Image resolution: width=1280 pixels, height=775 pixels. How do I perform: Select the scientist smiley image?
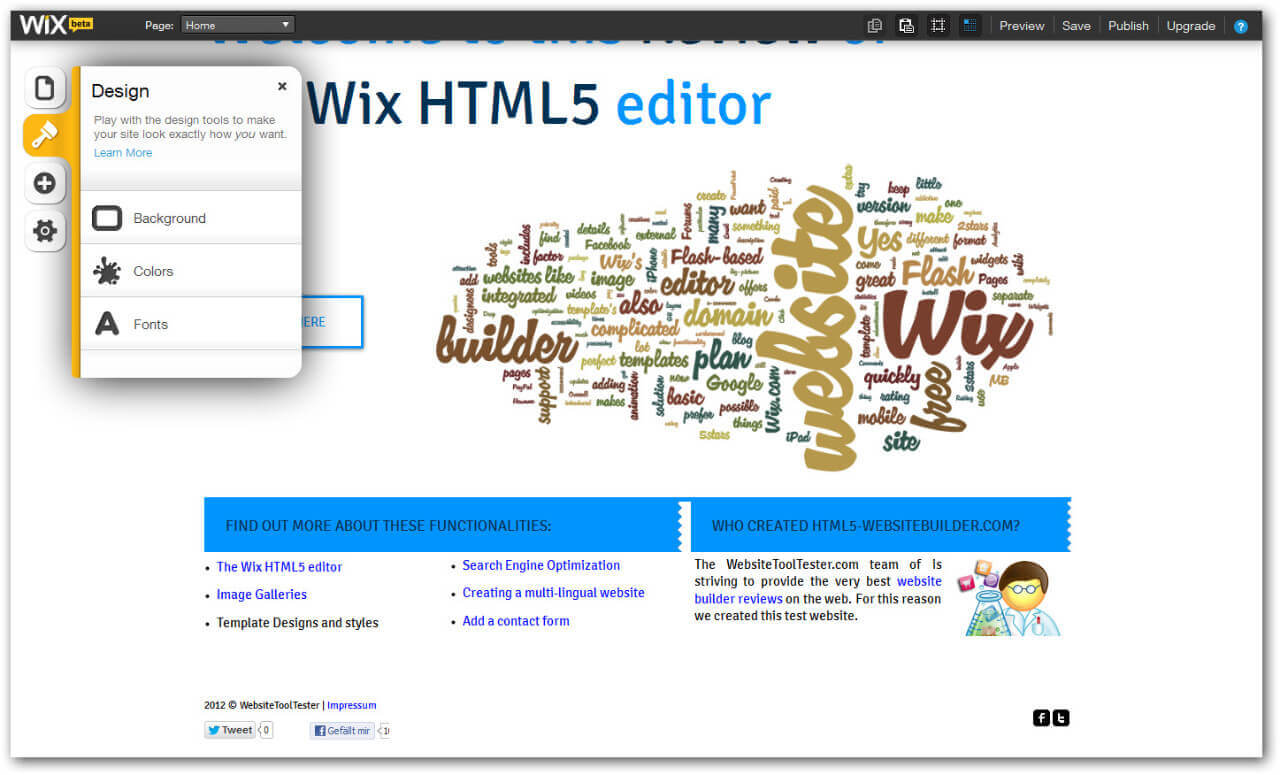tap(1008, 598)
